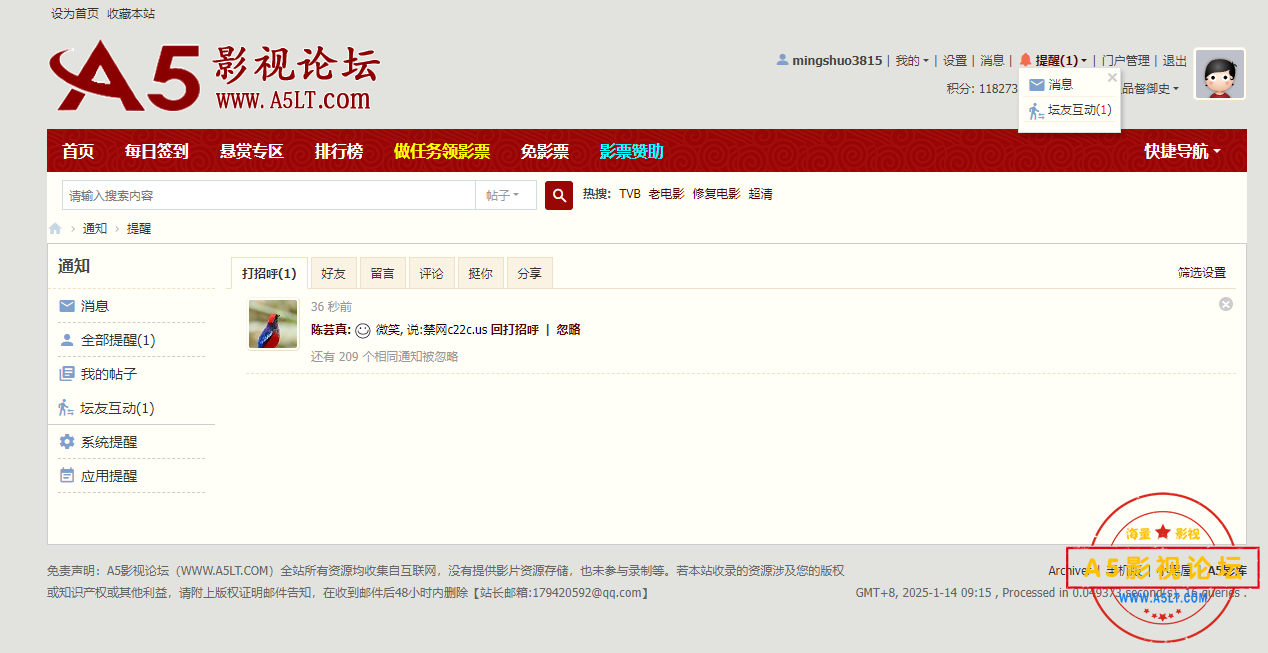Dismiss the notification with the gray circle X

(x=1226, y=304)
